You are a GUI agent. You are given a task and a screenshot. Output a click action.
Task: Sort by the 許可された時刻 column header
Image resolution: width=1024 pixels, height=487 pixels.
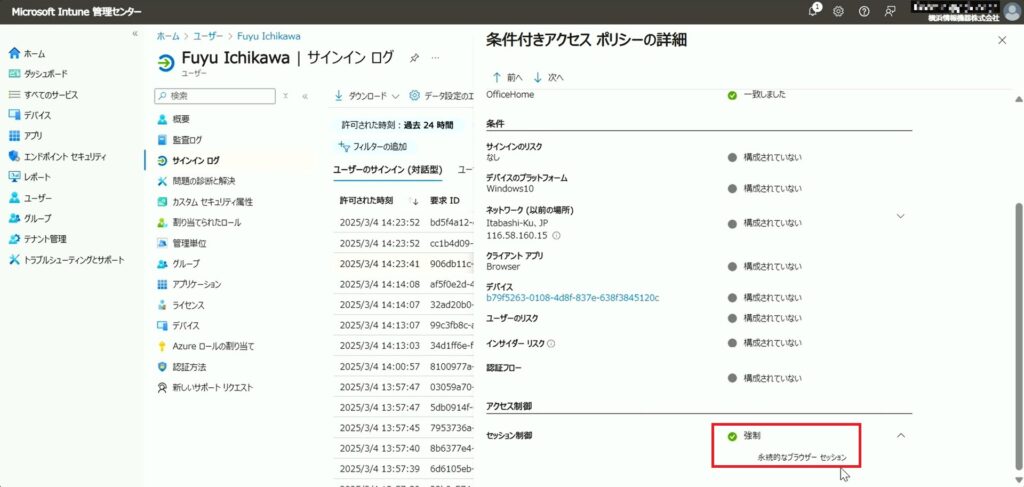(x=366, y=200)
